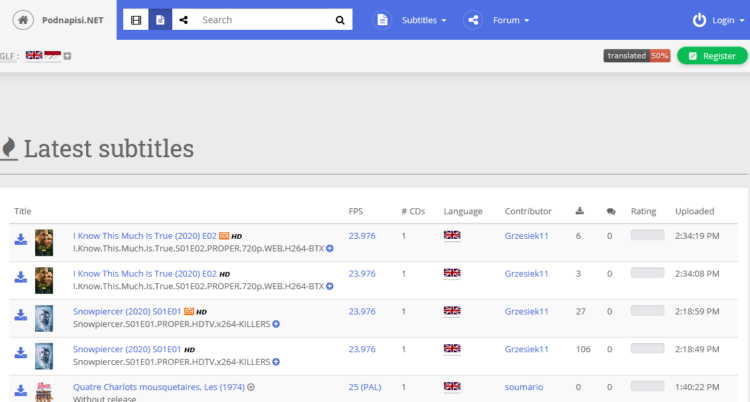750x402 pixels.
Task: Click 23.976 FPS link in first row
Action: point(362,236)
